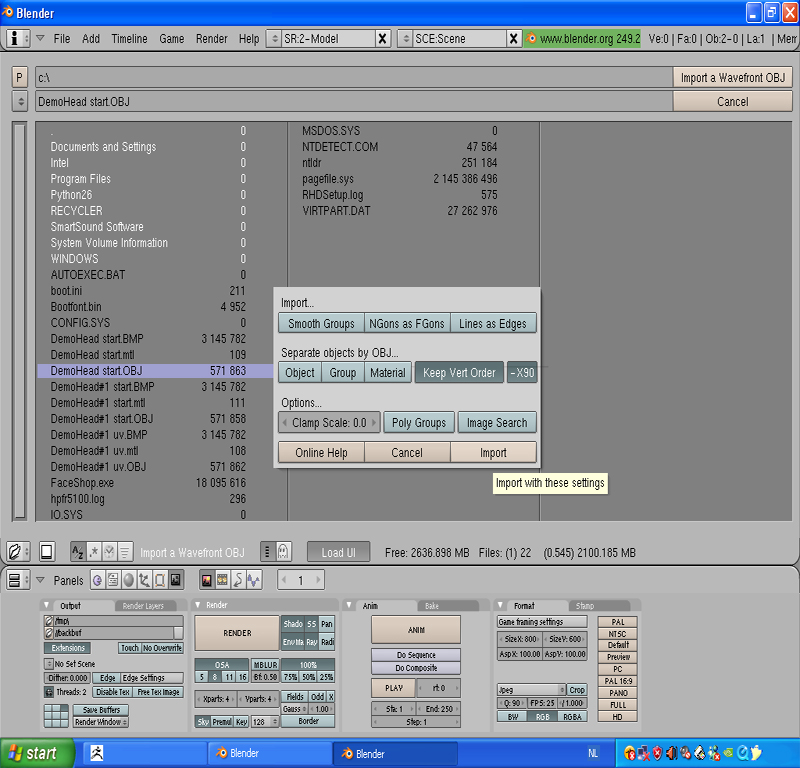Select the Shading context sphere icon
The height and width of the screenshot is (768, 800).
click(x=129, y=580)
